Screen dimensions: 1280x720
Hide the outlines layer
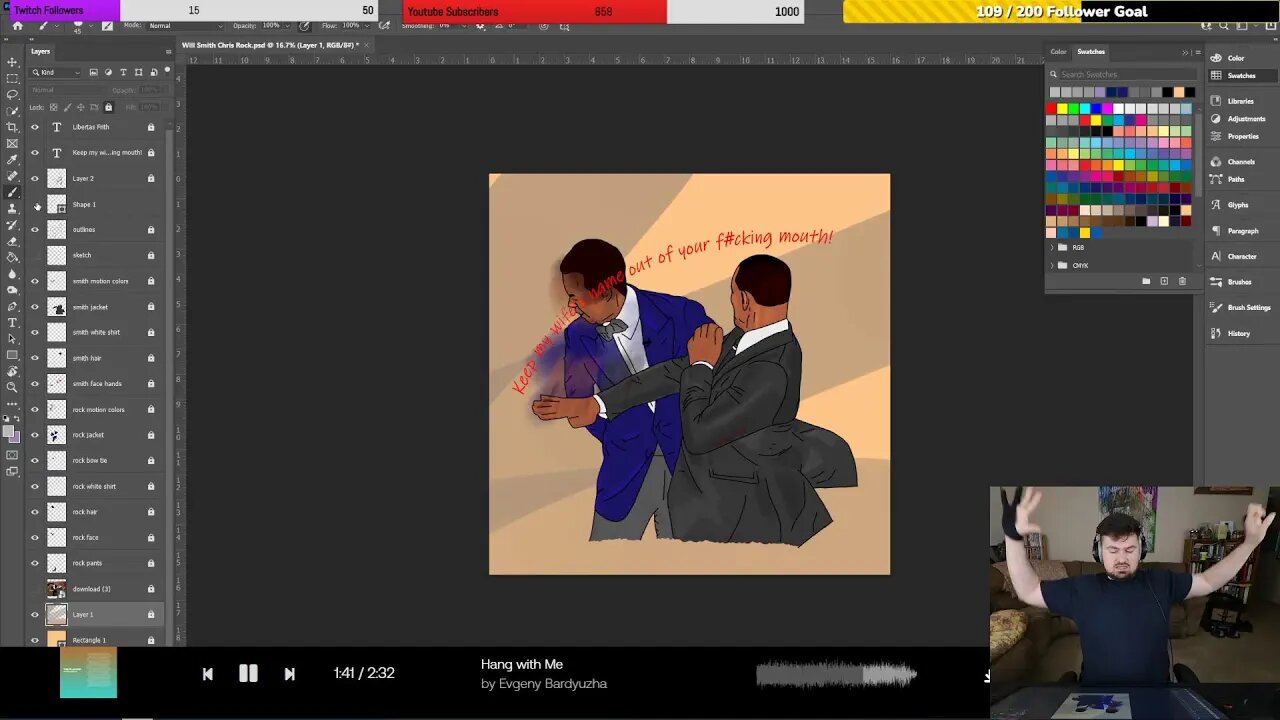pyautogui.click(x=35, y=229)
